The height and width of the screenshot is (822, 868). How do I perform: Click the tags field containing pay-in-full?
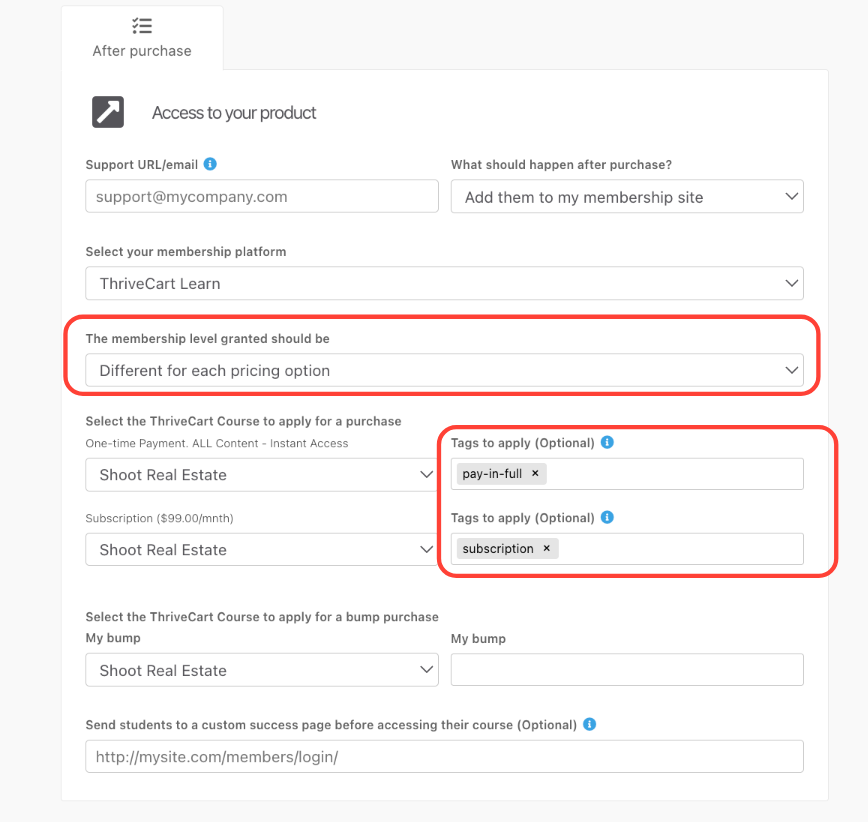point(675,474)
